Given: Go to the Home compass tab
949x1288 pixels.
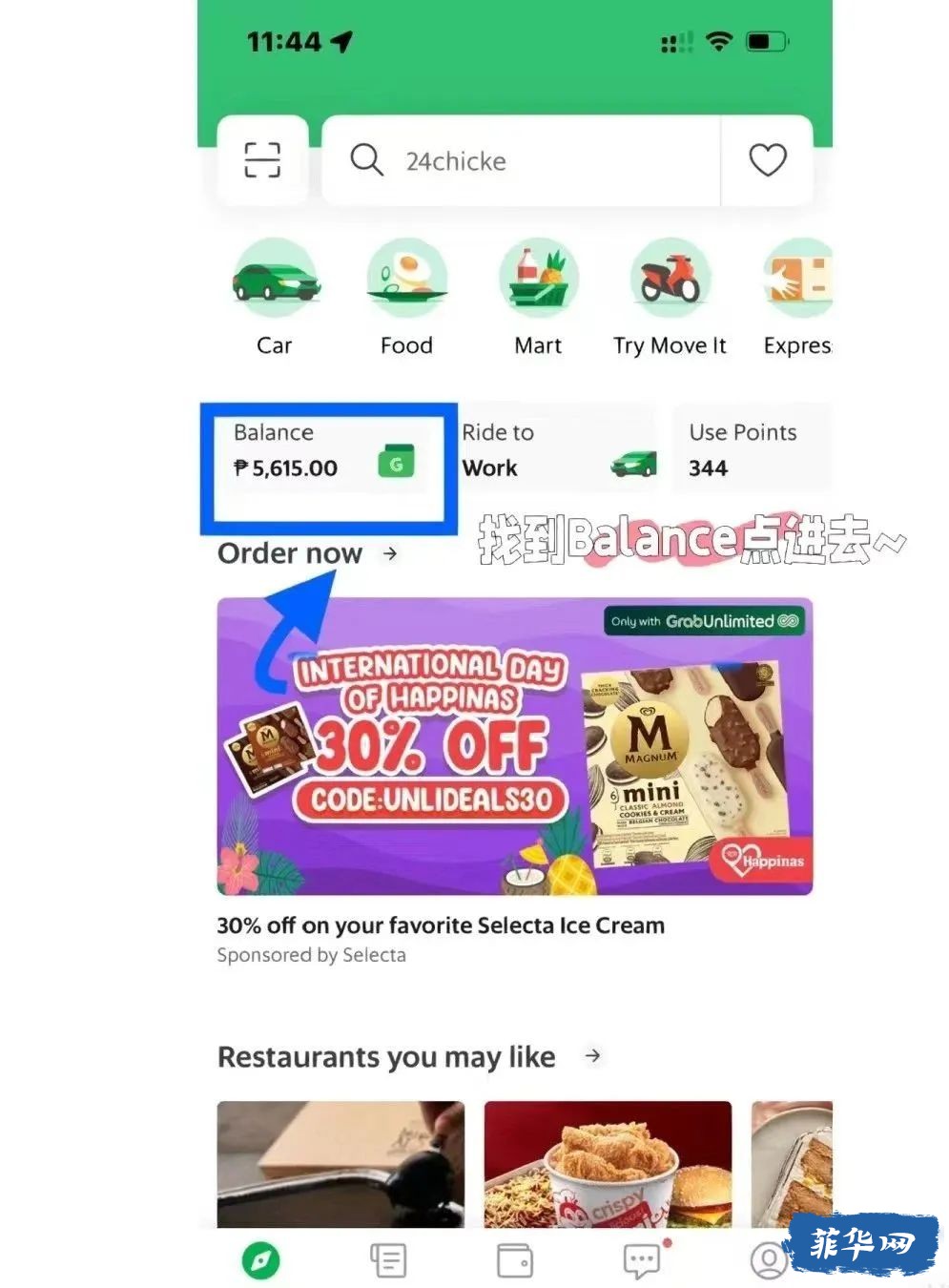Looking at the screenshot, I should click(261, 1261).
